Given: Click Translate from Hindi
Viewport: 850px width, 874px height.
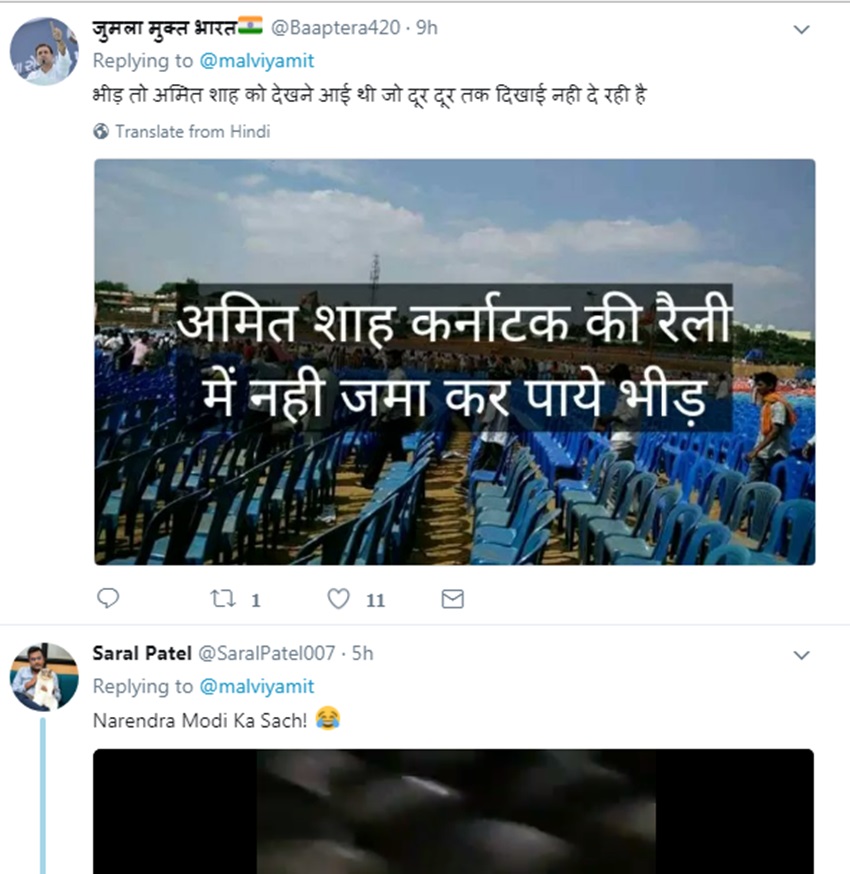Looking at the screenshot, I should click(192, 131).
